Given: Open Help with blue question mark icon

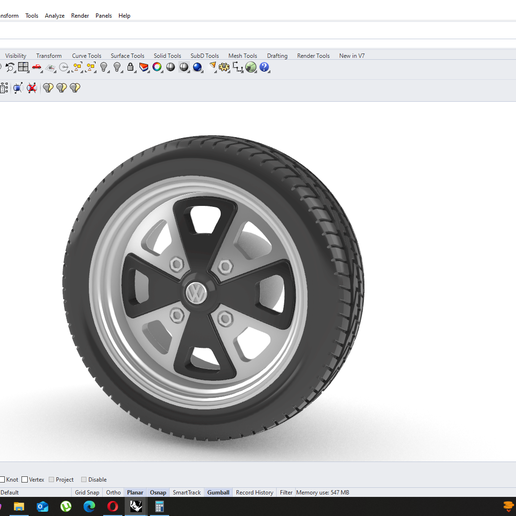Looking at the screenshot, I should pyautogui.click(x=264, y=67).
